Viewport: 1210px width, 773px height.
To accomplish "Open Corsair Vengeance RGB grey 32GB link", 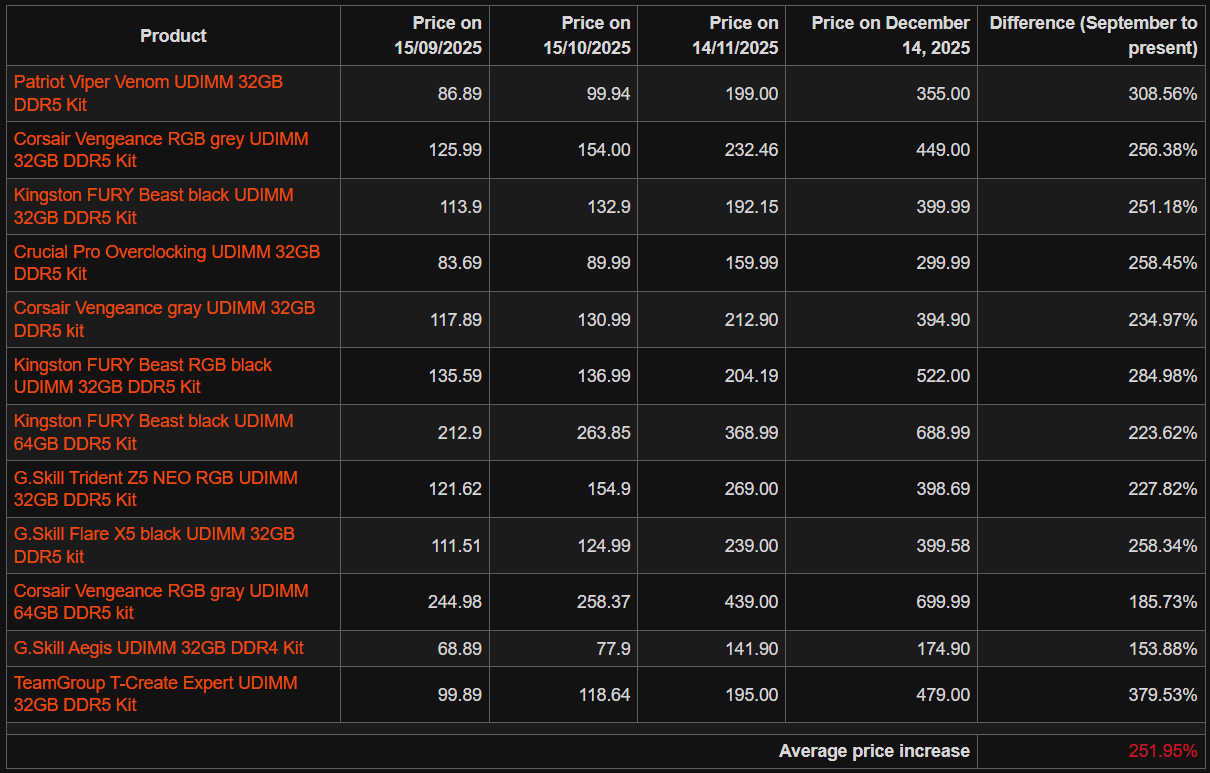I will 161,139.
